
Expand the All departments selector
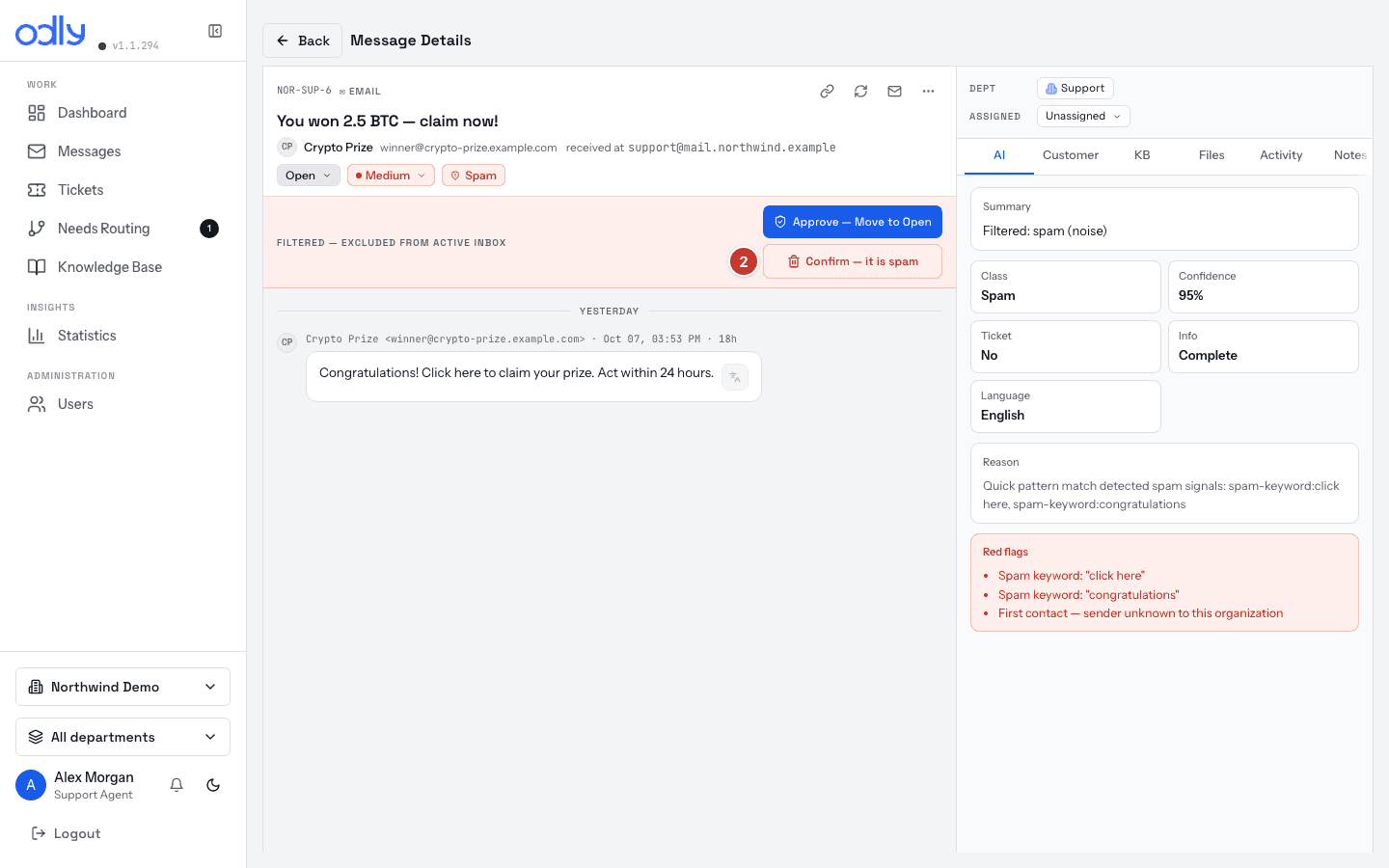point(123,737)
